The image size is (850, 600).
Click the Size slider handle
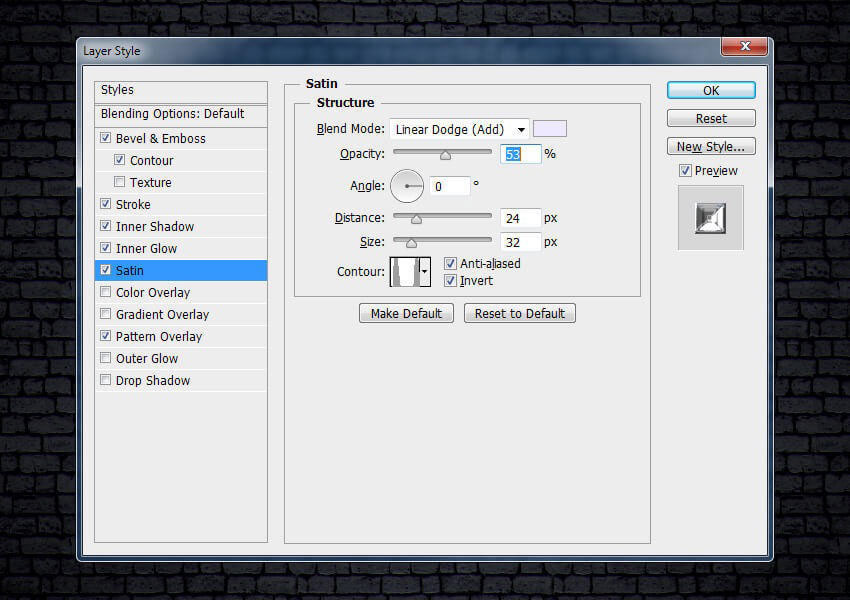click(x=411, y=243)
